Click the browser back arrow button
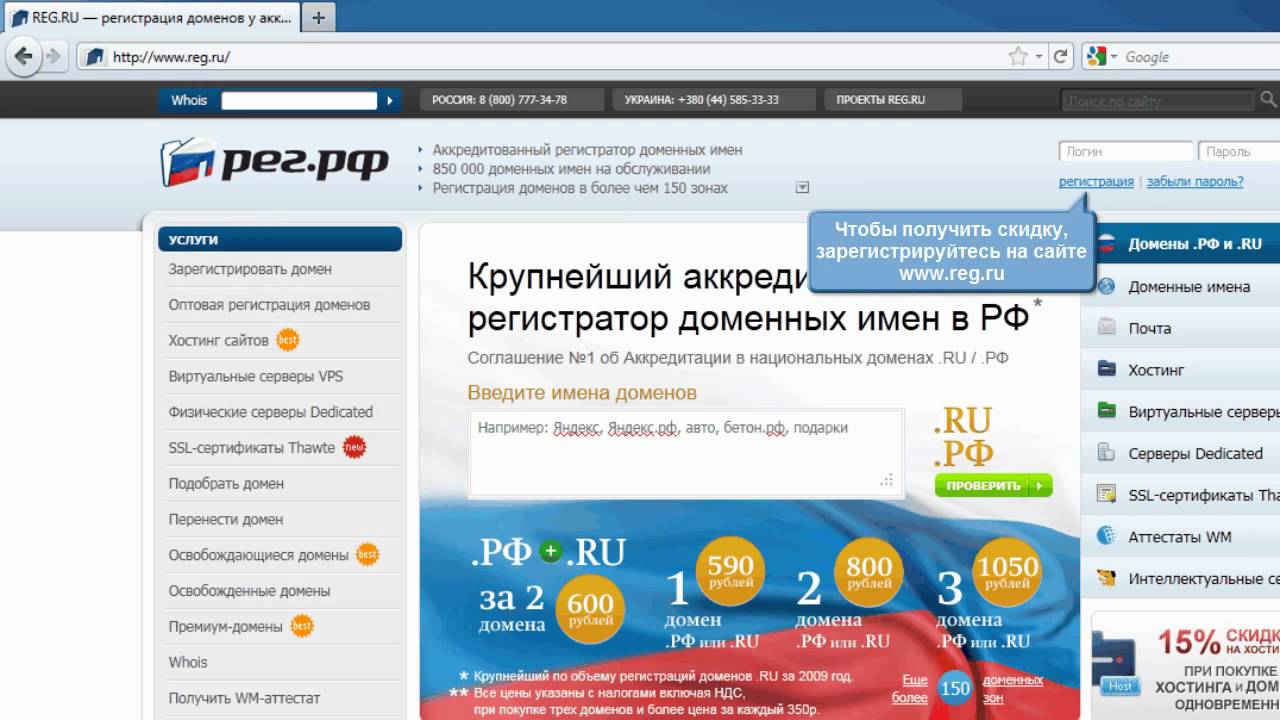Viewport: 1280px width, 720px height. (24, 56)
